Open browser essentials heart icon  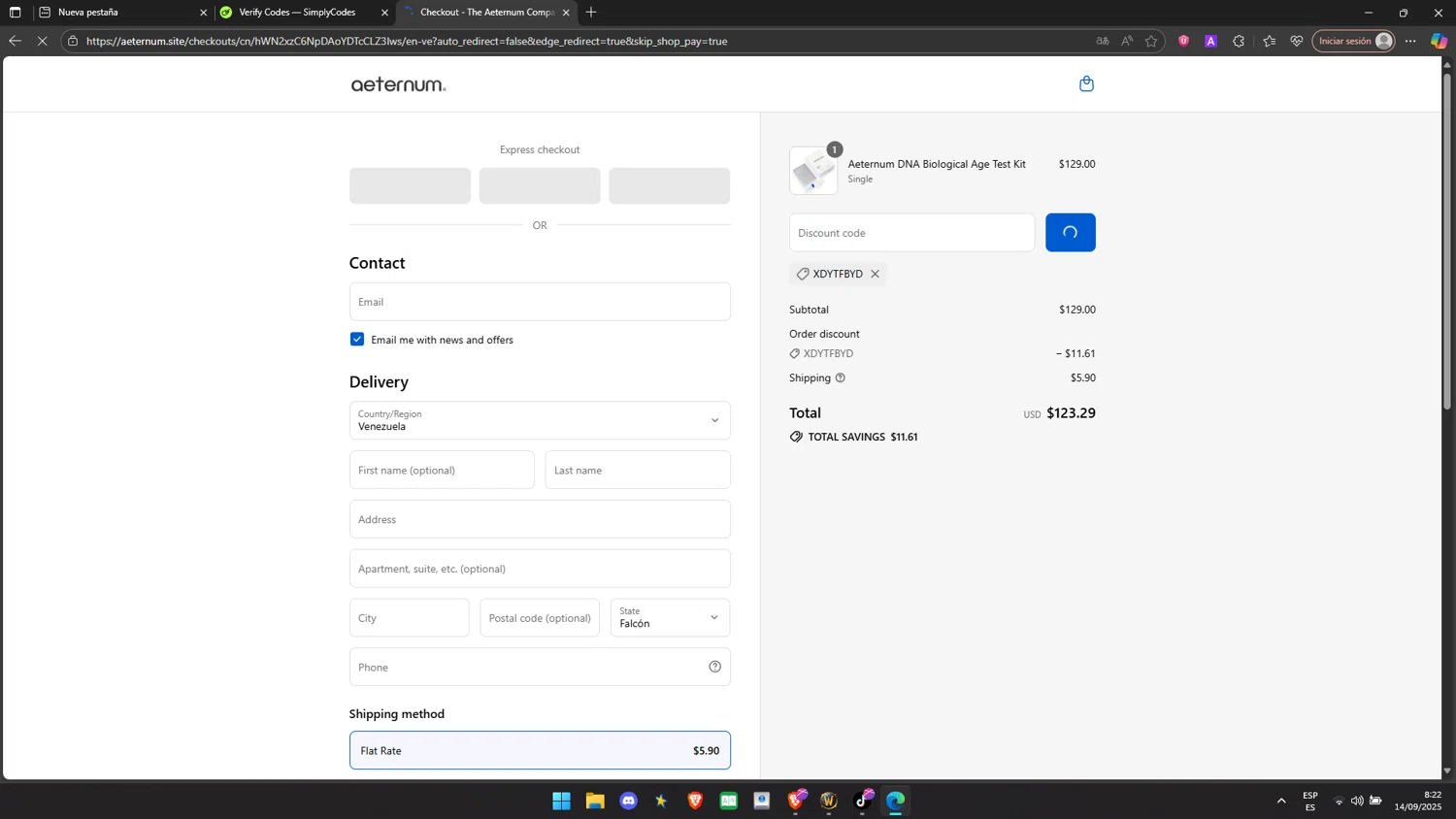(1297, 41)
